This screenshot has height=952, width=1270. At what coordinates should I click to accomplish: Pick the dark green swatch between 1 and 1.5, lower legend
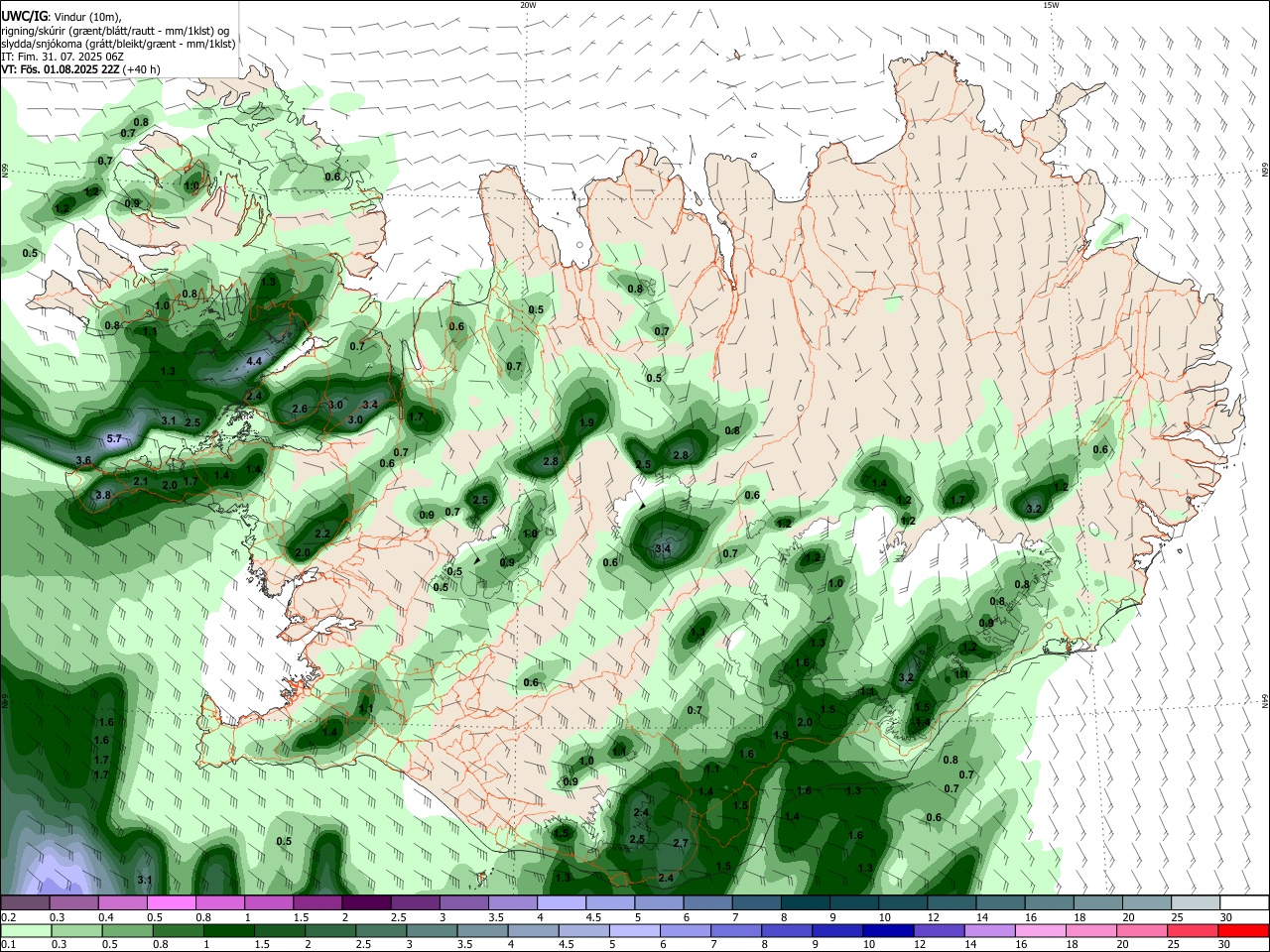click(230, 930)
